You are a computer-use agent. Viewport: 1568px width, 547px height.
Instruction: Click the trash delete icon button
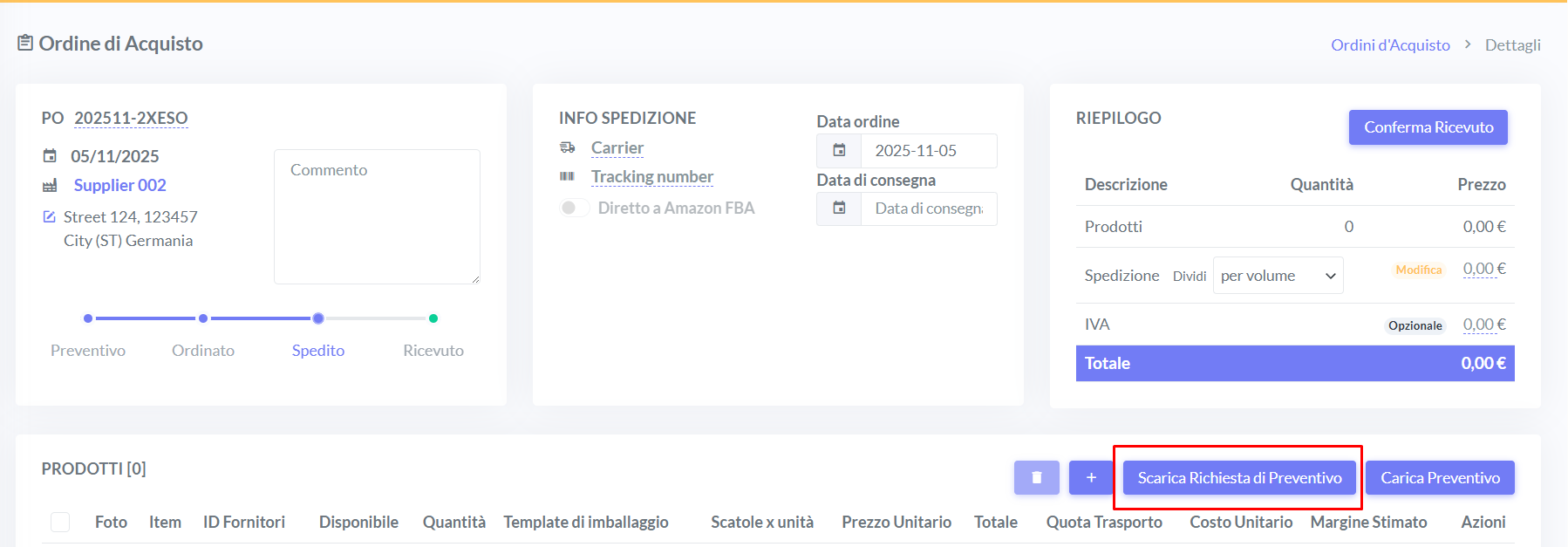[x=1036, y=477]
